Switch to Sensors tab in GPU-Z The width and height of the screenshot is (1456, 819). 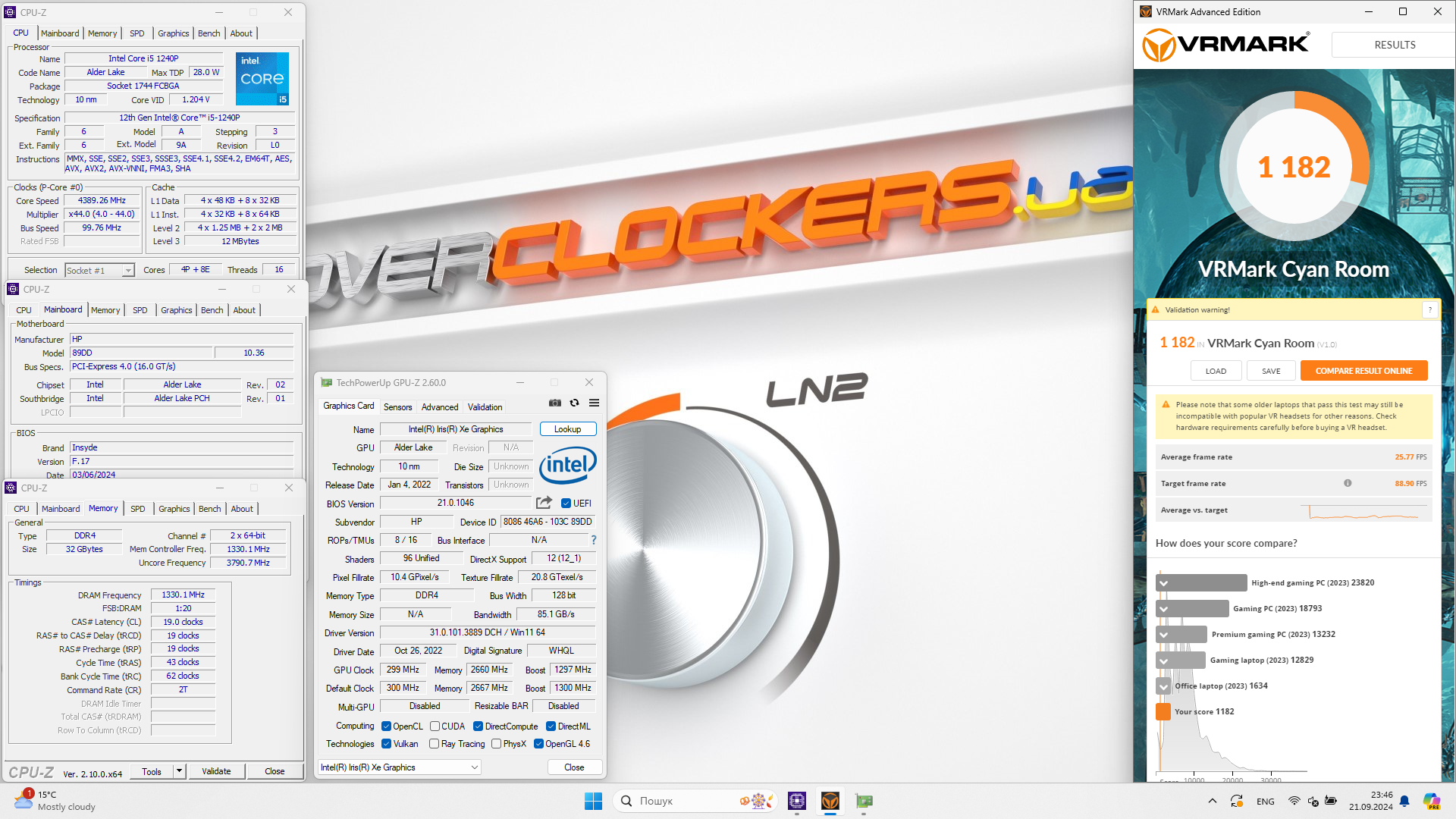click(397, 407)
